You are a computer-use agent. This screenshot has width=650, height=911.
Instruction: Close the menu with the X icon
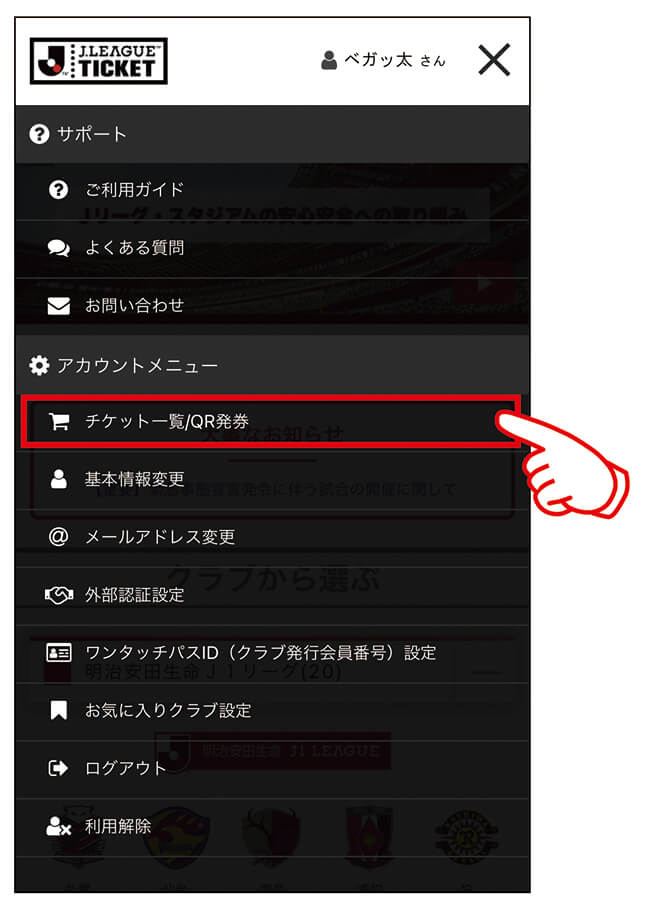(494, 59)
